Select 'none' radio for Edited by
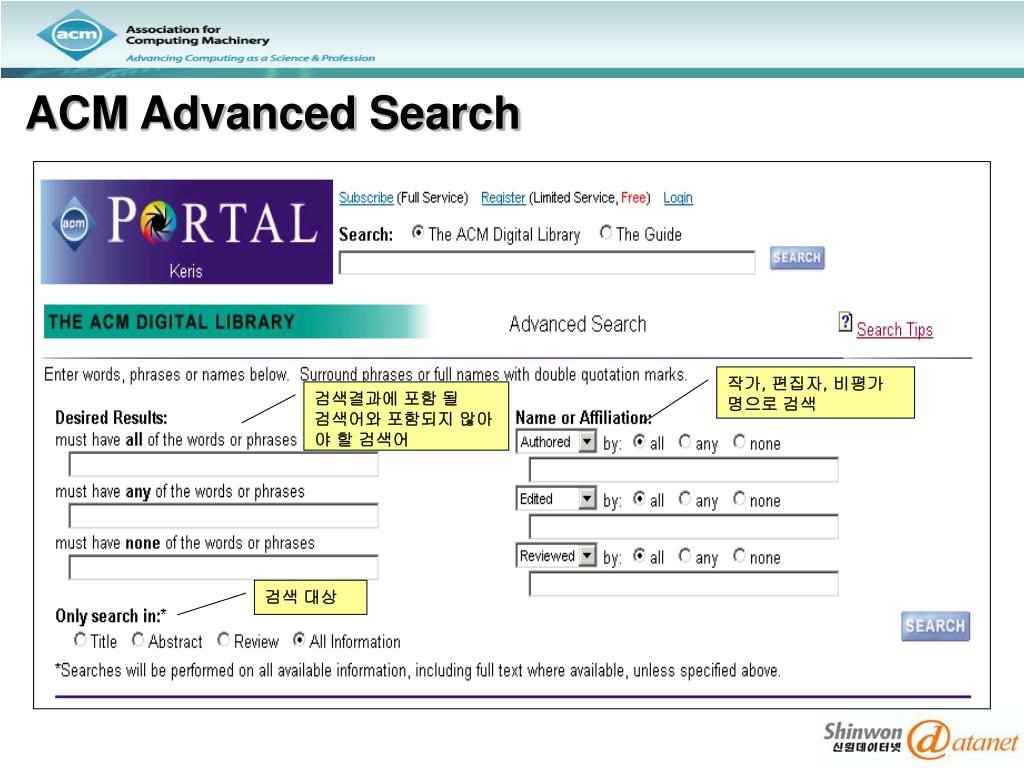This screenshot has height=768, width=1024. point(739,499)
